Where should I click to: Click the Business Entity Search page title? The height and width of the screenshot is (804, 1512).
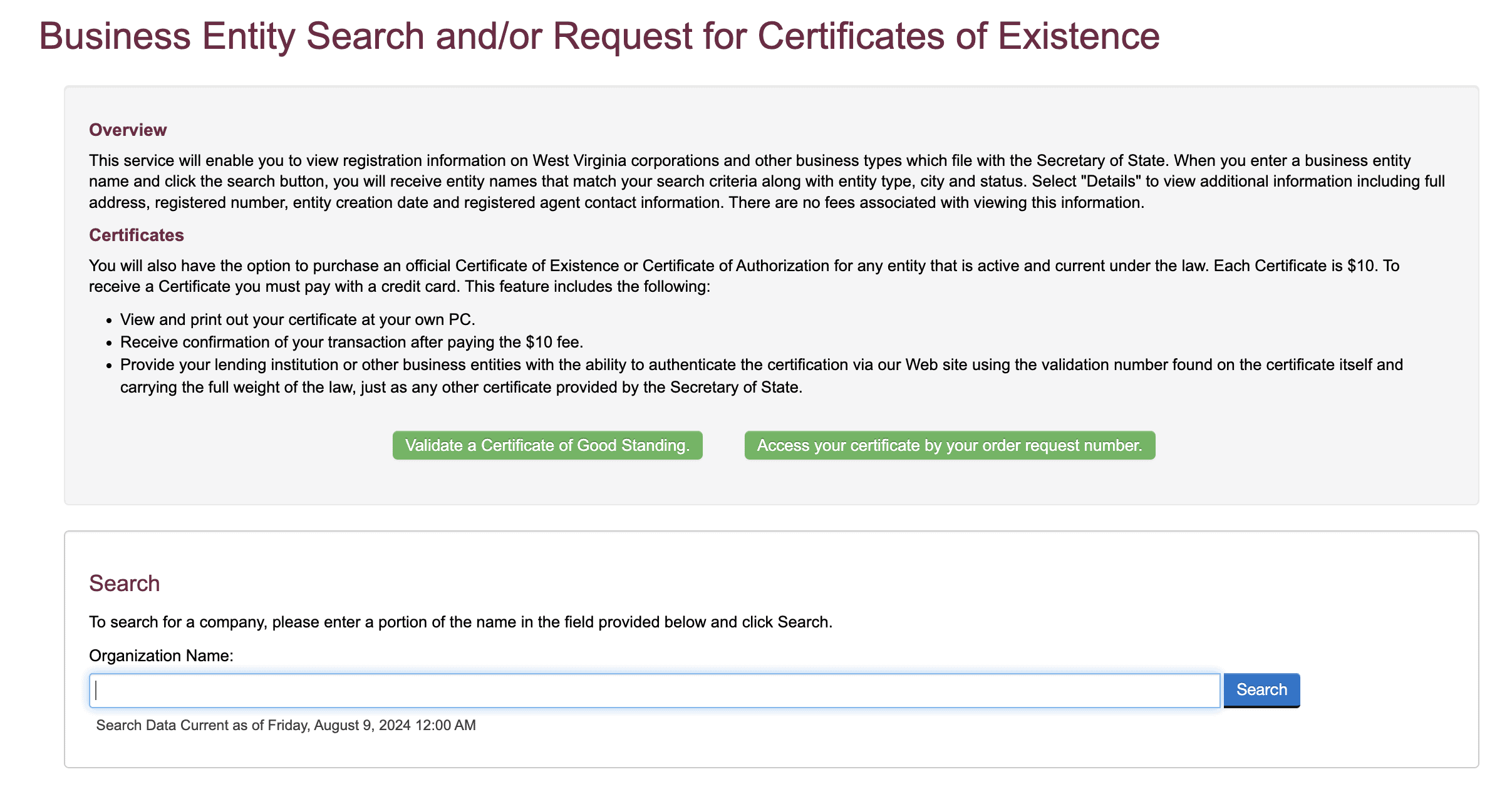tap(599, 36)
